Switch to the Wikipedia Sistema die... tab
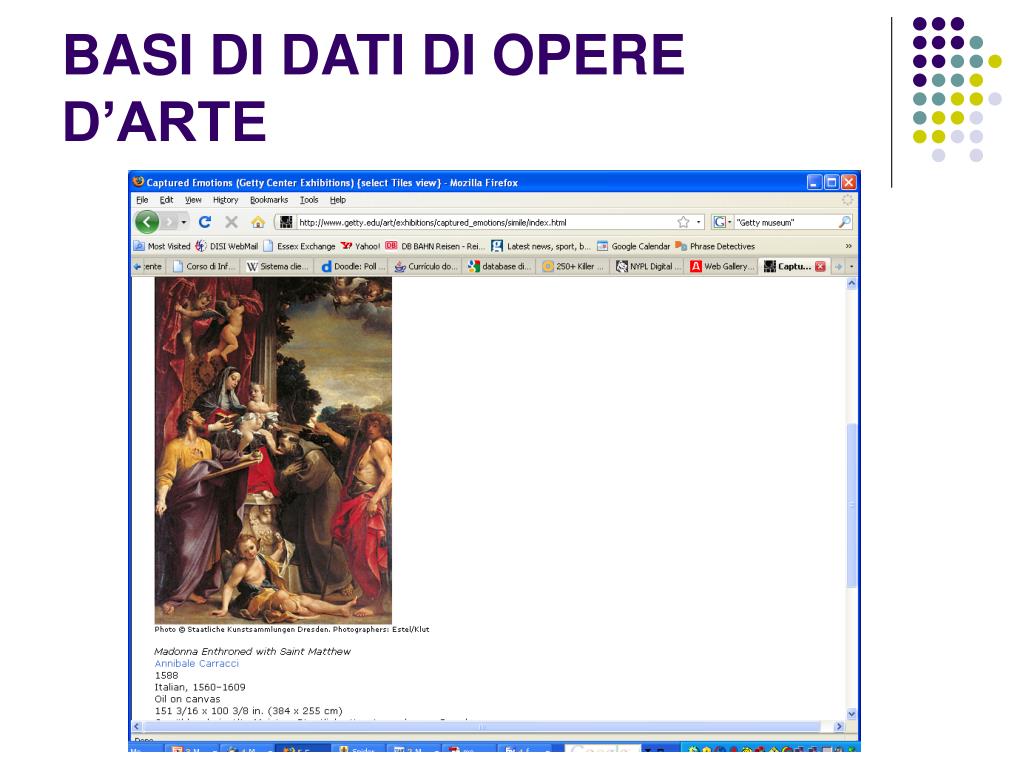 tap(278, 266)
